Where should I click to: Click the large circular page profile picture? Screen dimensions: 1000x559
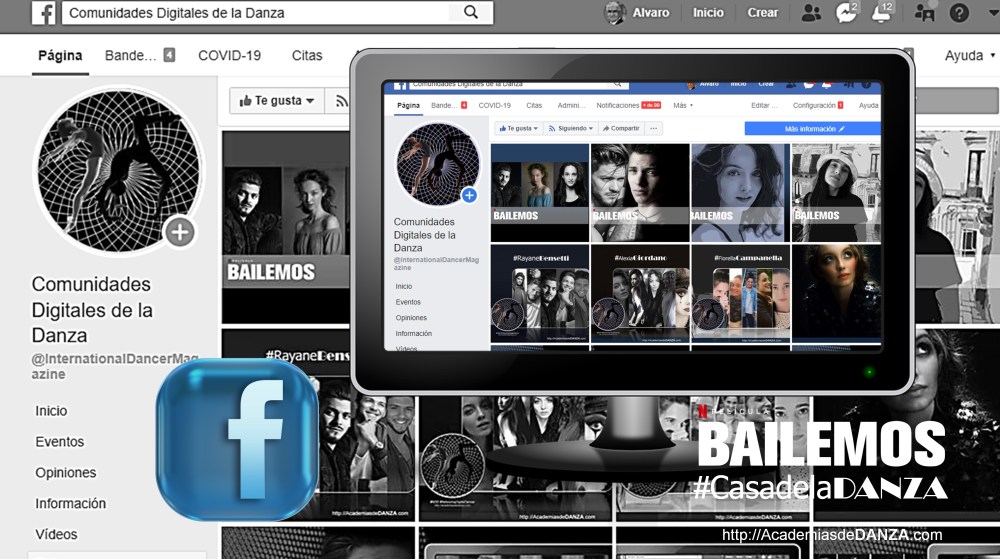tap(118, 171)
